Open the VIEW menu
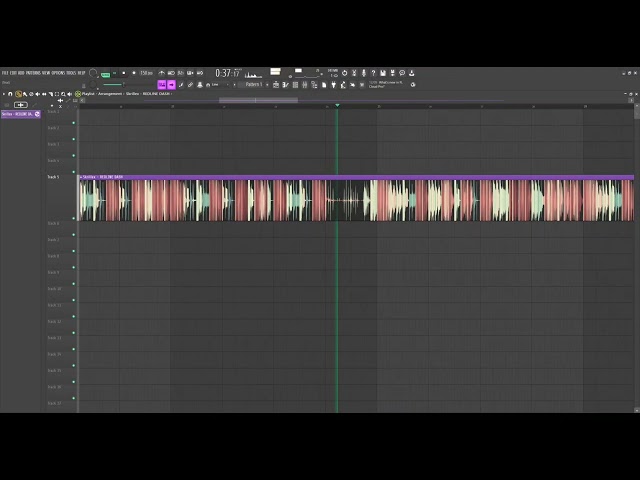 click(x=46, y=73)
